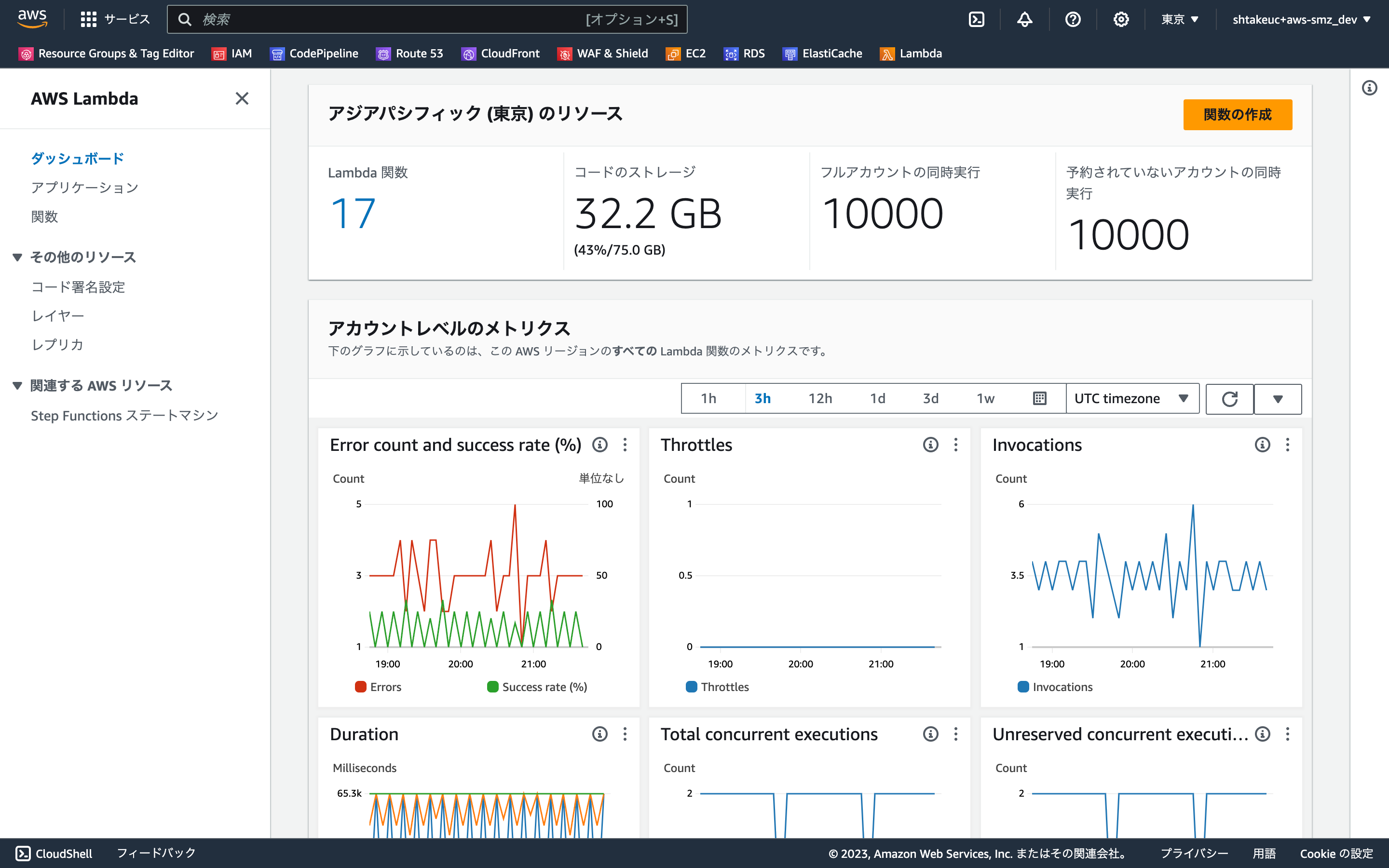
Task: Open the コード署名設定 nav link
Action: (78, 287)
